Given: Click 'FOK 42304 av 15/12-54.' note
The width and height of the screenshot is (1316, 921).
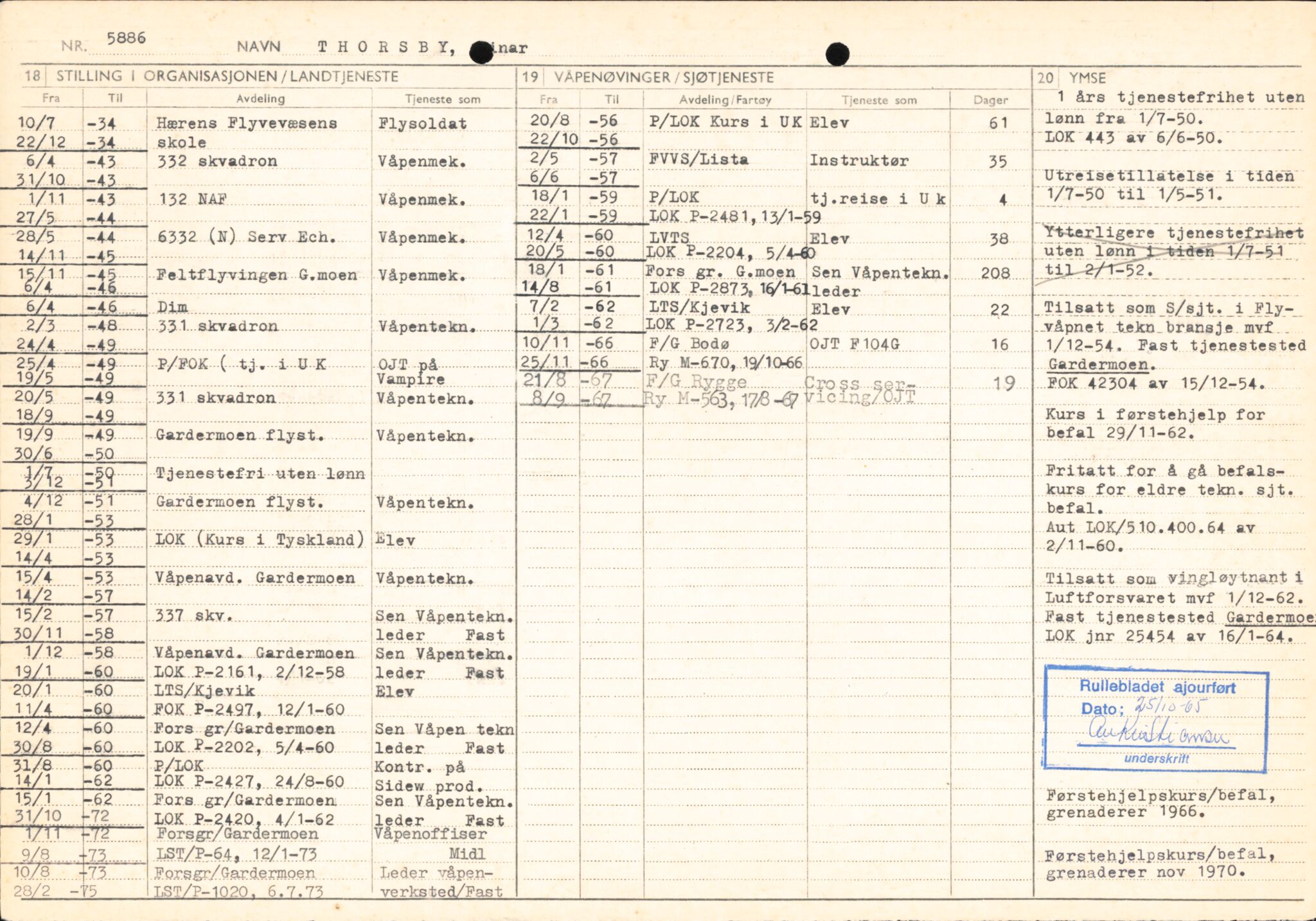Looking at the screenshot, I should coord(1155,384).
